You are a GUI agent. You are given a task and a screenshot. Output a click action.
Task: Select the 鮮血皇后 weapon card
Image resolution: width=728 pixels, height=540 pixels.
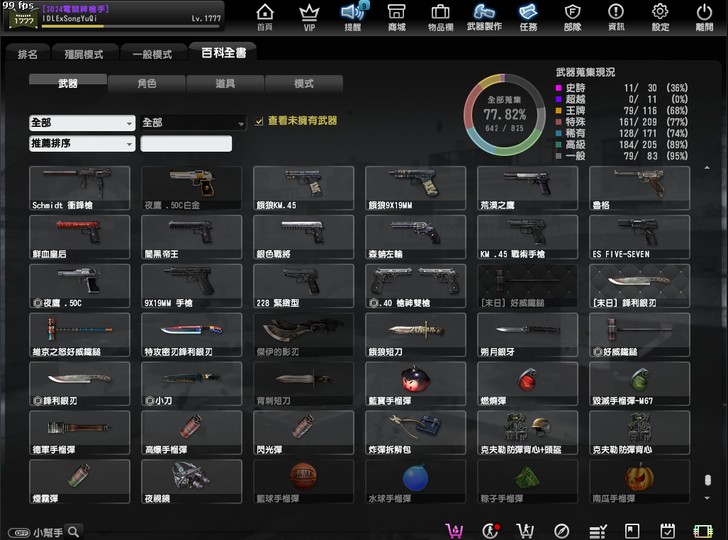[x=79, y=237]
